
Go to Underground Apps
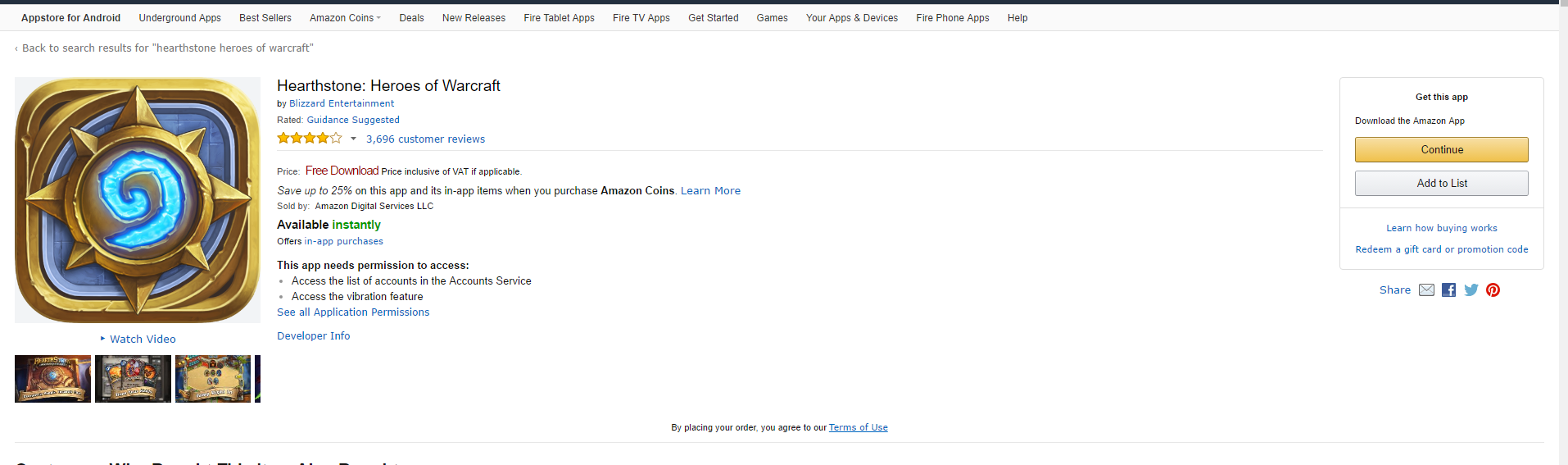point(179,17)
